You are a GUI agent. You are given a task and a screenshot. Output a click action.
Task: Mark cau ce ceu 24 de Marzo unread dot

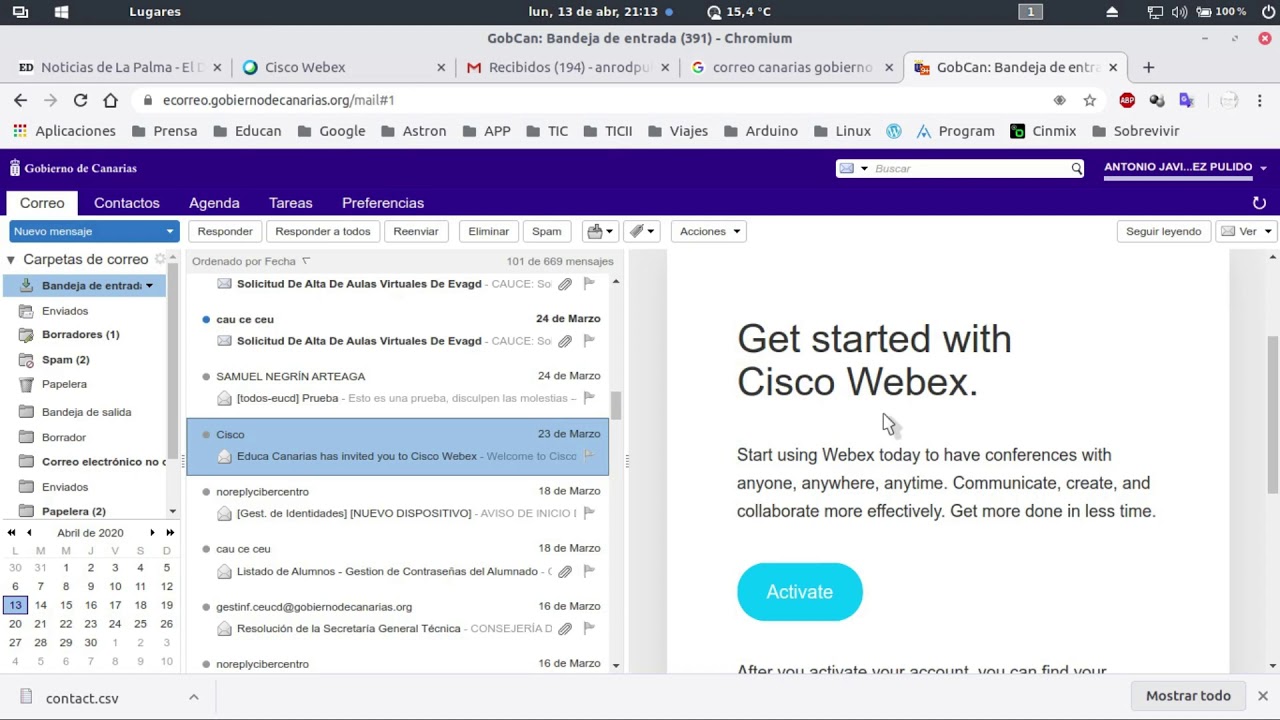206,319
